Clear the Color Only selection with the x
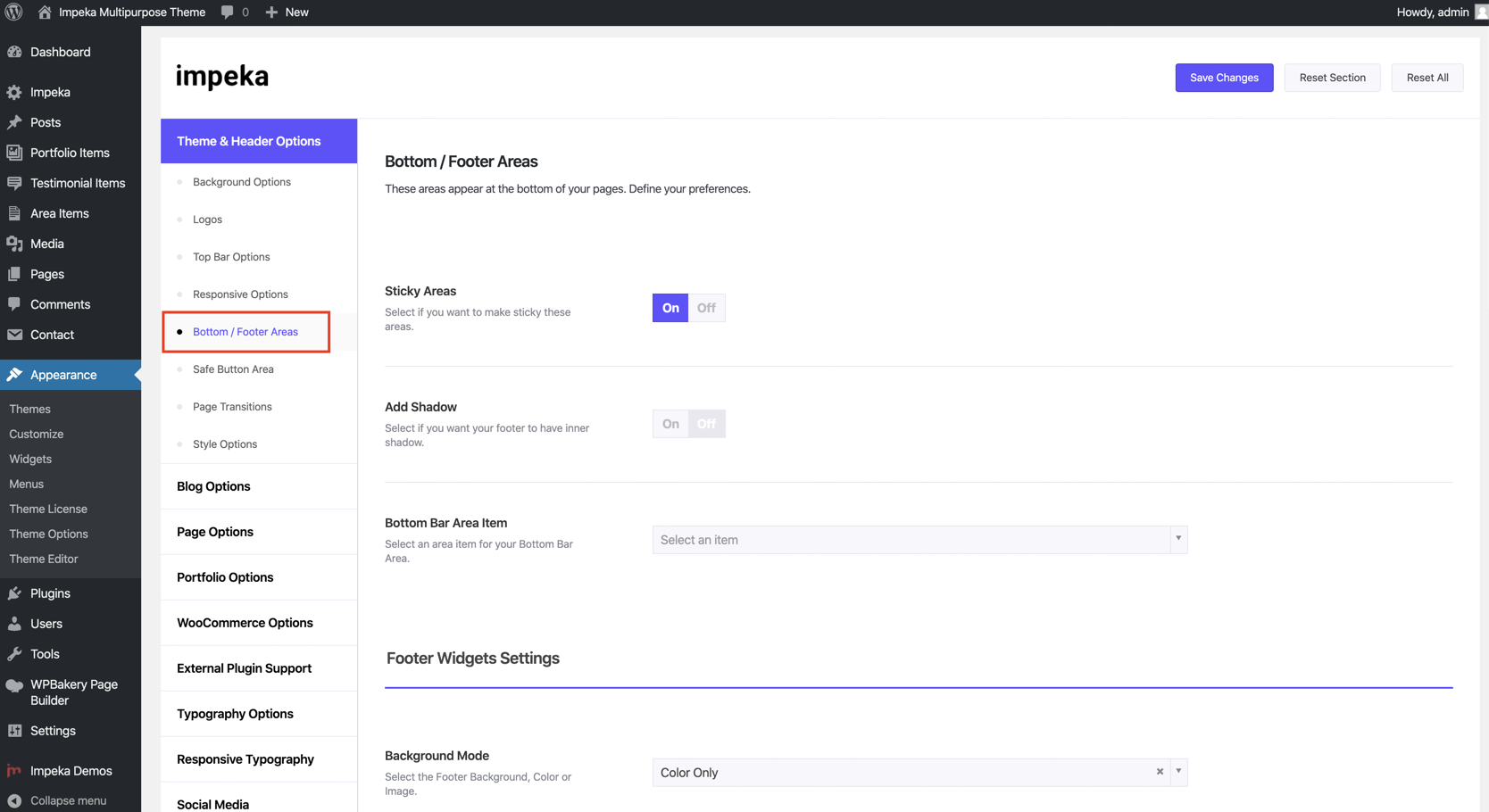1489x812 pixels. pos(1160,772)
